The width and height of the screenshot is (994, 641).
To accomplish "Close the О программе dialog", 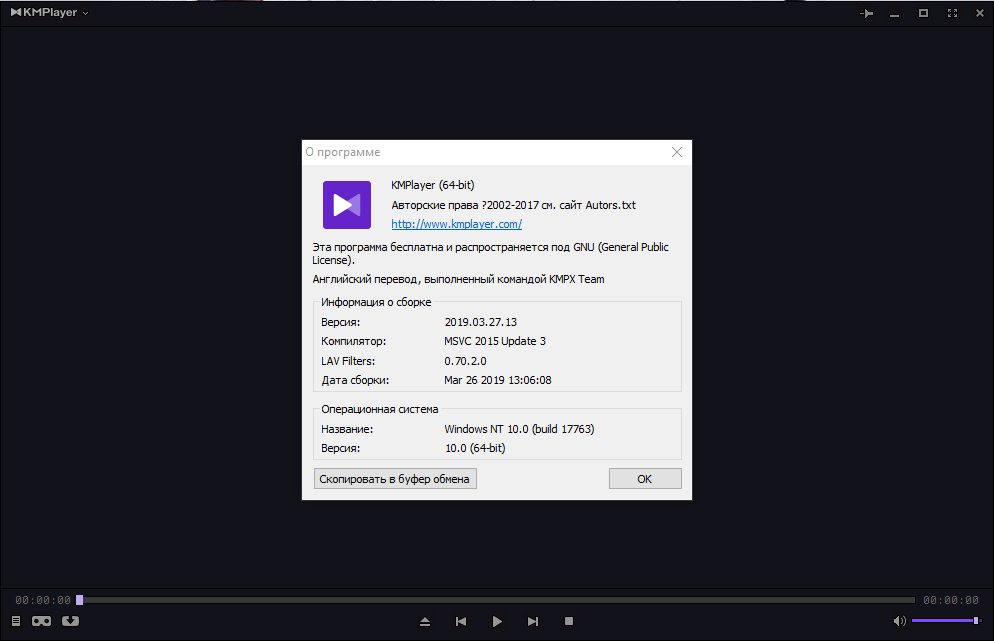I will [x=677, y=152].
